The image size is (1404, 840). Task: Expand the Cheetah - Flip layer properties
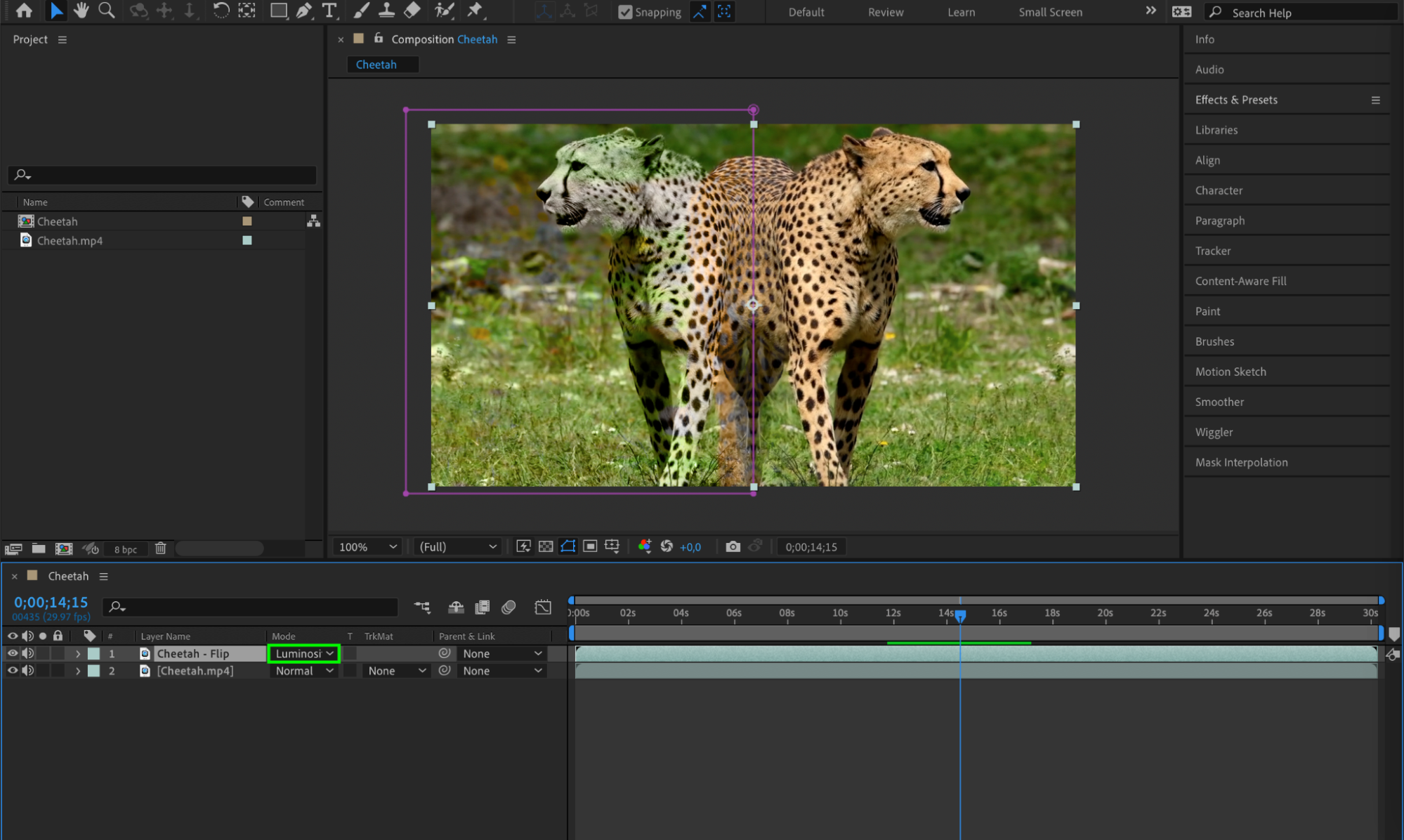click(x=77, y=653)
